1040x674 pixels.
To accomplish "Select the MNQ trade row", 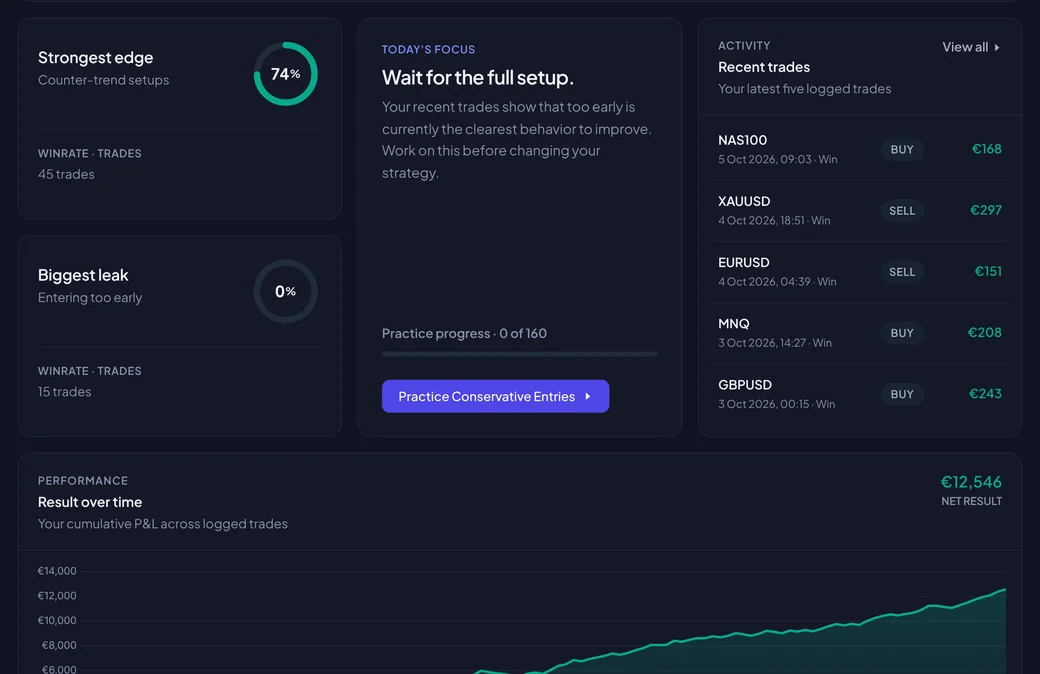I will (x=860, y=333).
